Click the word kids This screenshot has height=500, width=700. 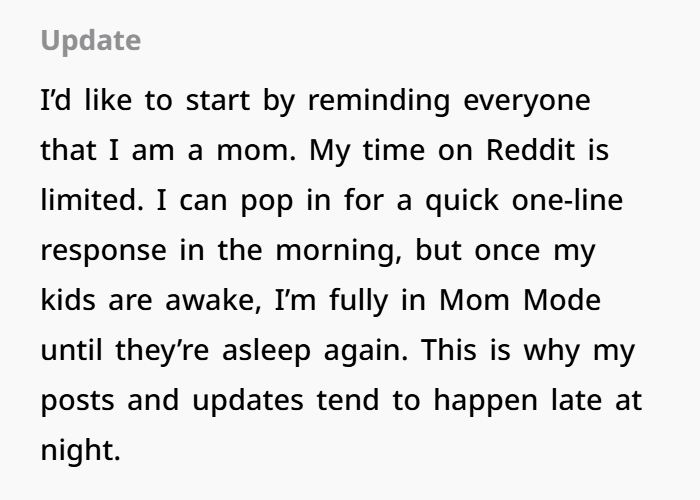coord(68,300)
